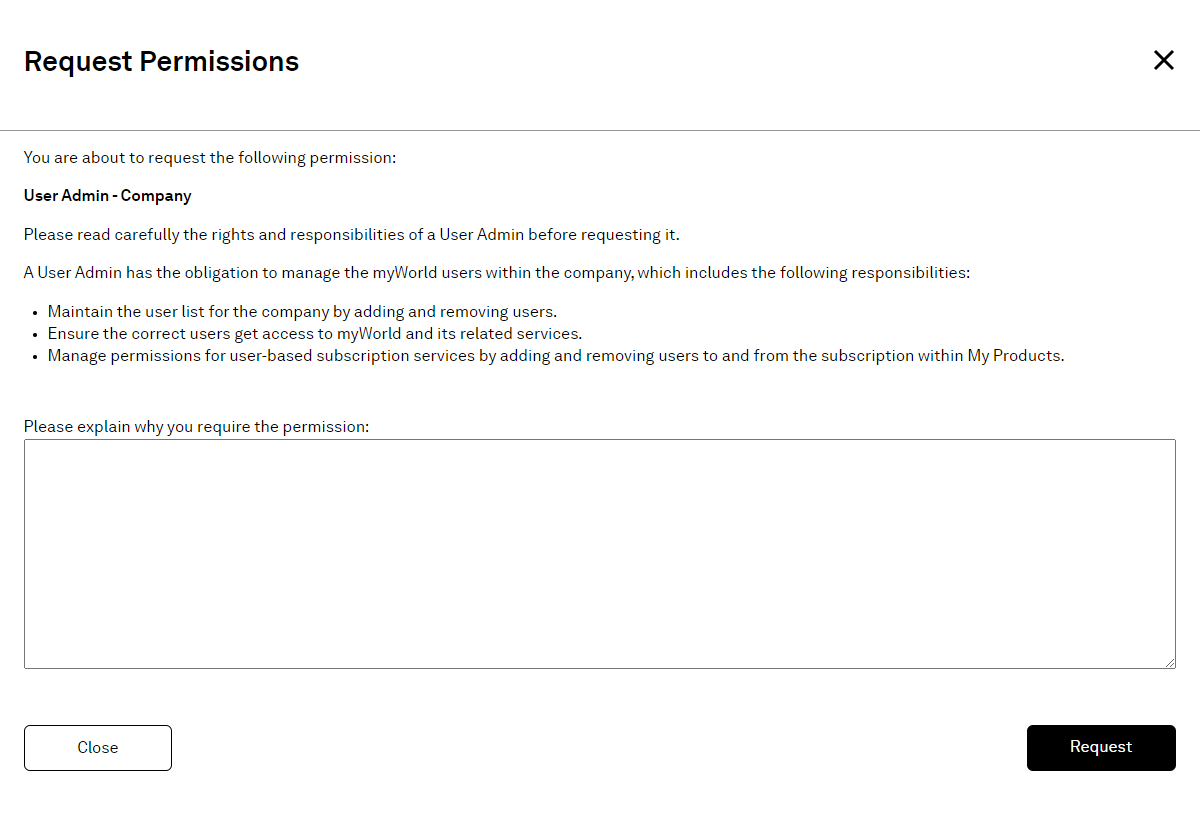
Task: Click the bullet point before 'Ensure the correct users'
Action: (x=35, y=335)
